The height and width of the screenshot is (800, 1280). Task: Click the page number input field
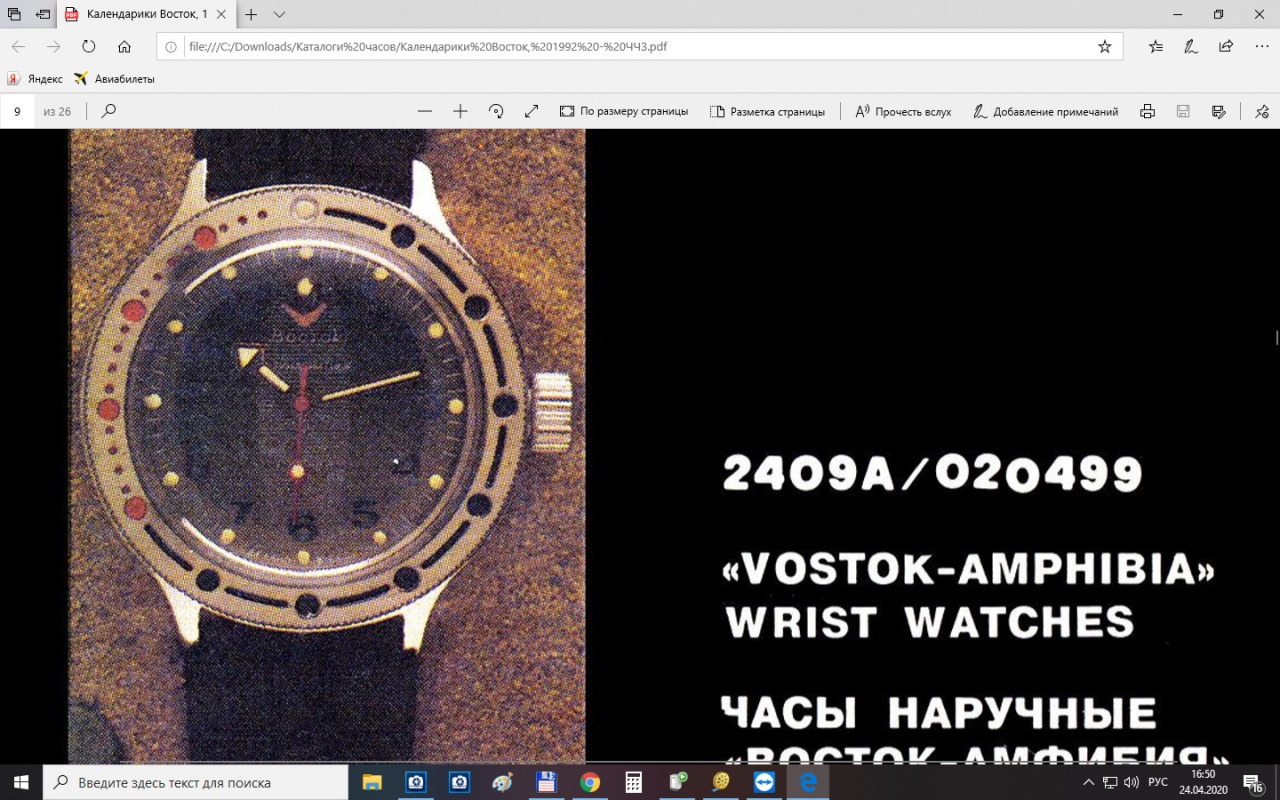coord(17,111)
